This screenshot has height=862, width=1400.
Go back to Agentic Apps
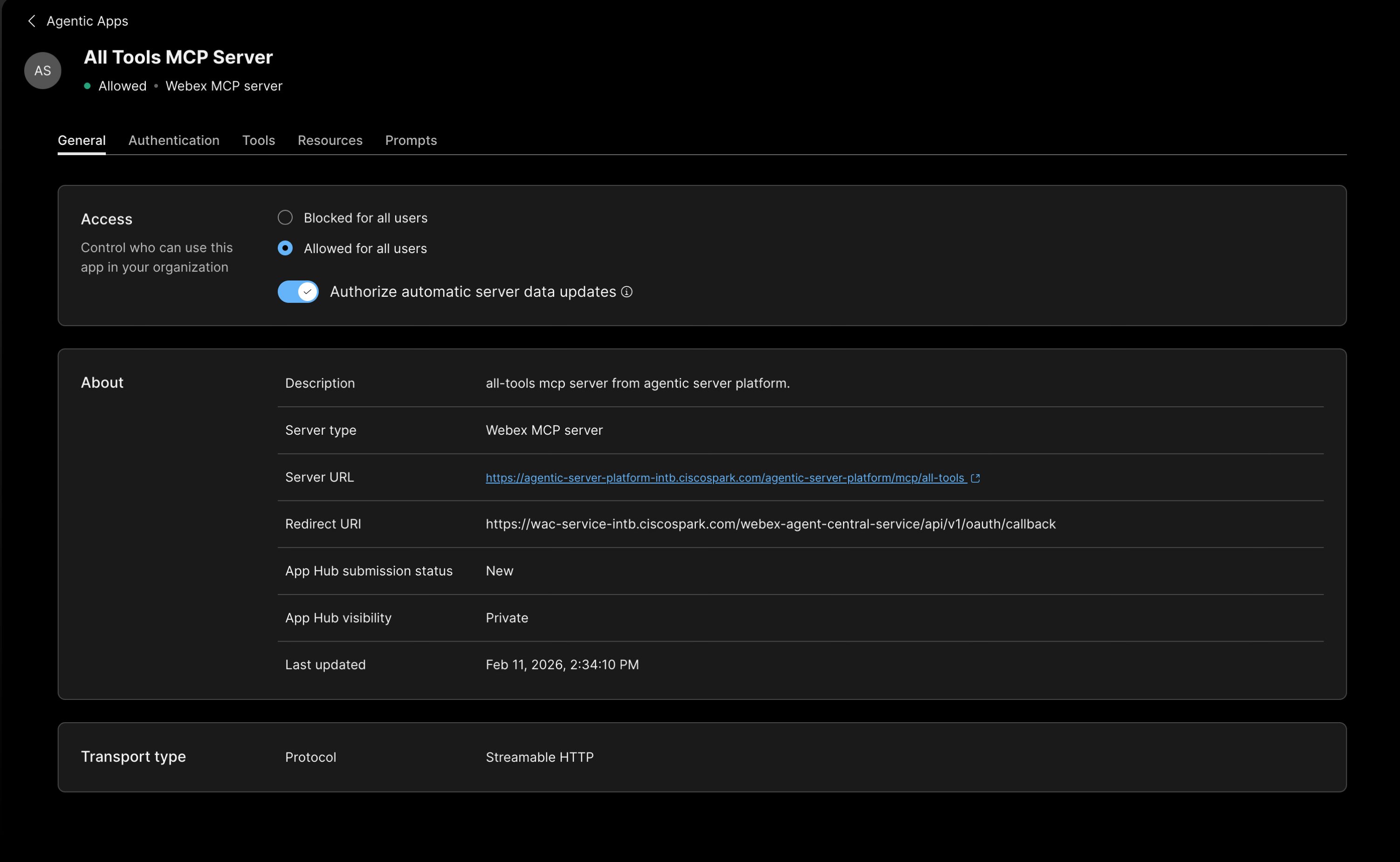tap(87, 21)
